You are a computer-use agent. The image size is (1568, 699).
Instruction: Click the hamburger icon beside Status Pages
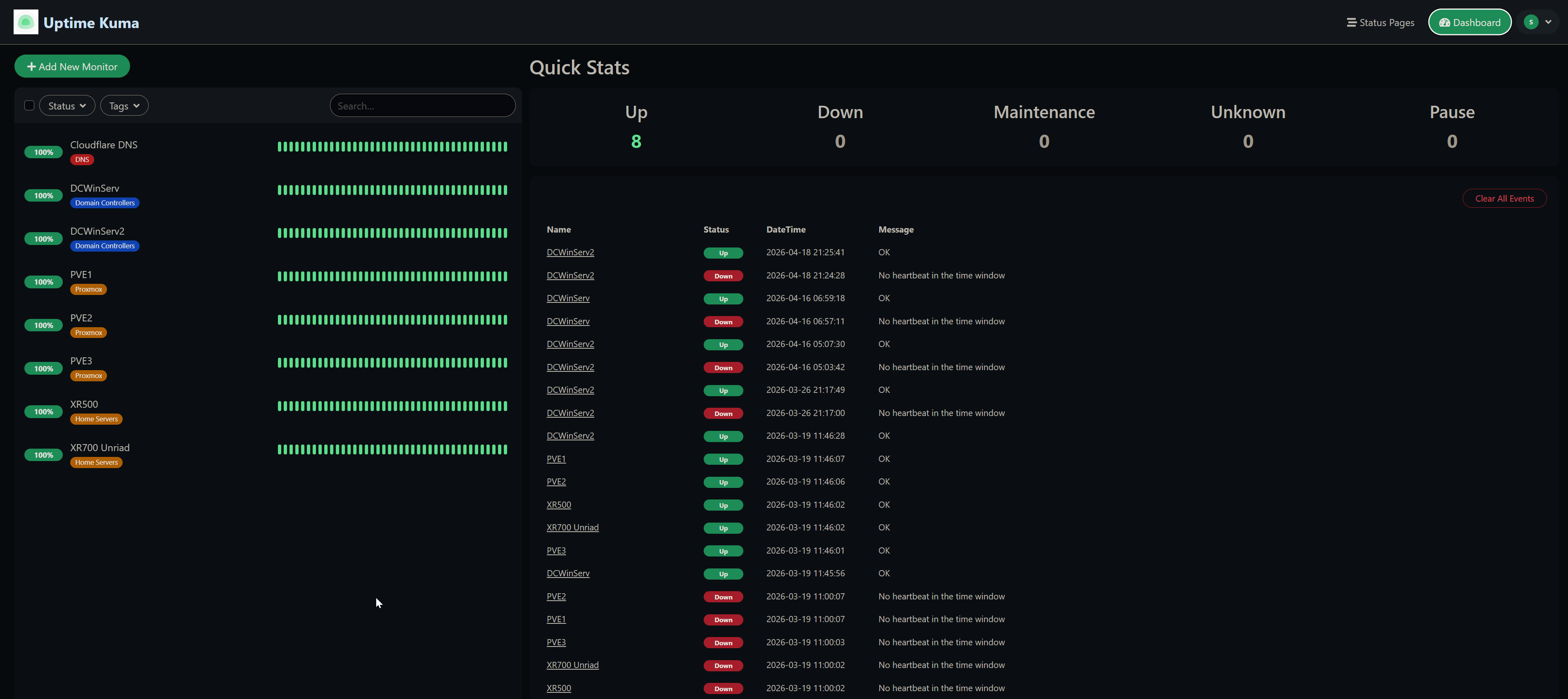1351,22
